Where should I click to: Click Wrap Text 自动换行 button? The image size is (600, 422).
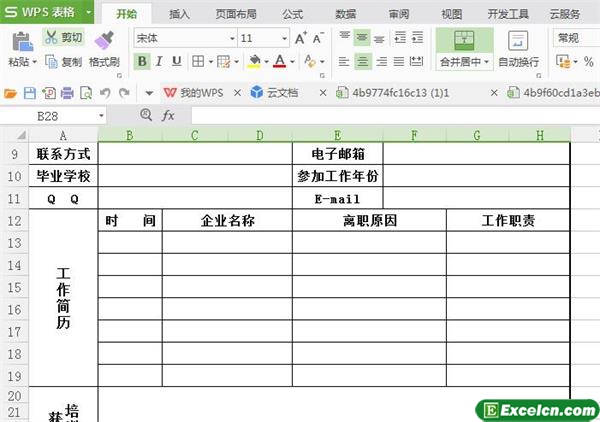coord(518,49)
